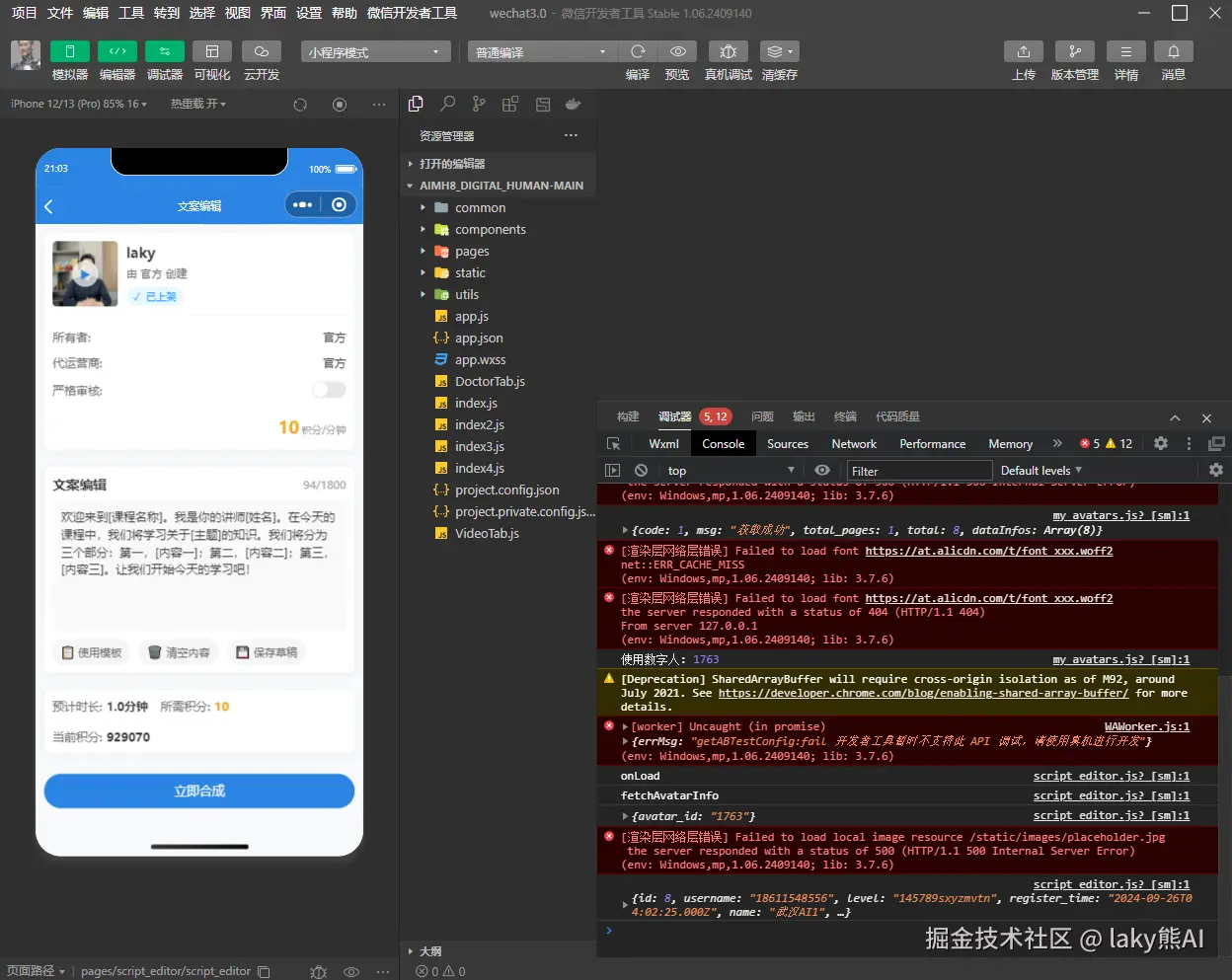The height and width of the screenshot is (980, 1232).
Task: Open the search icon in the editor sidebar
Action: tap(447, 104)
